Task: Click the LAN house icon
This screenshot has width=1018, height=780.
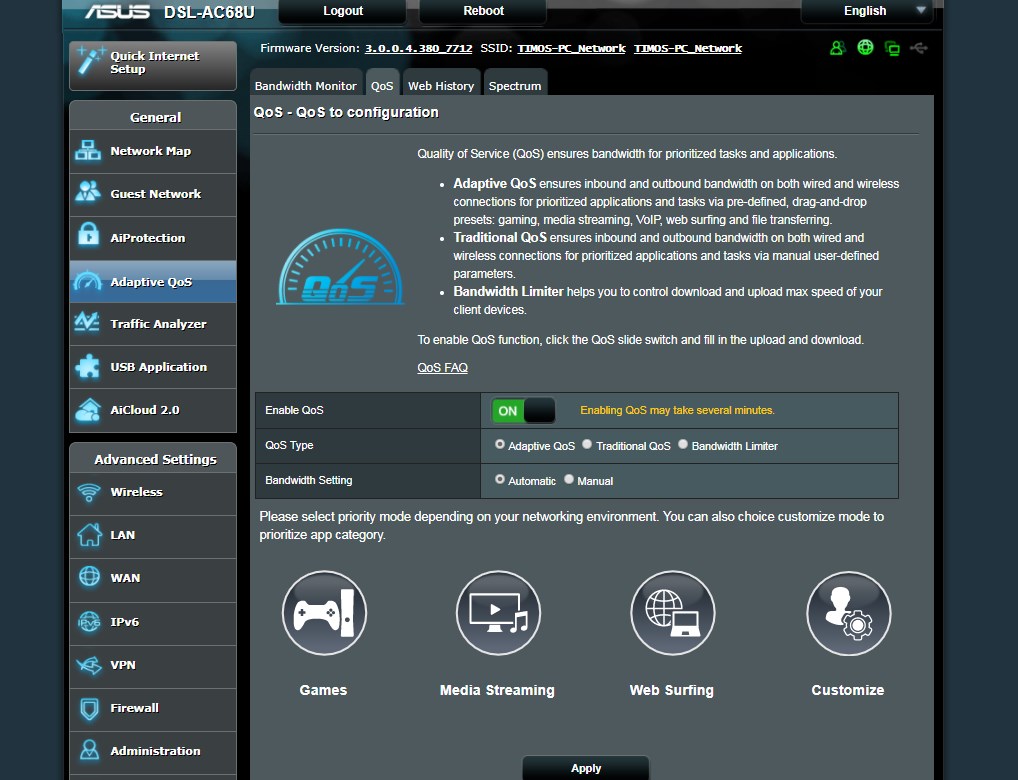Action: coord(89,535)
